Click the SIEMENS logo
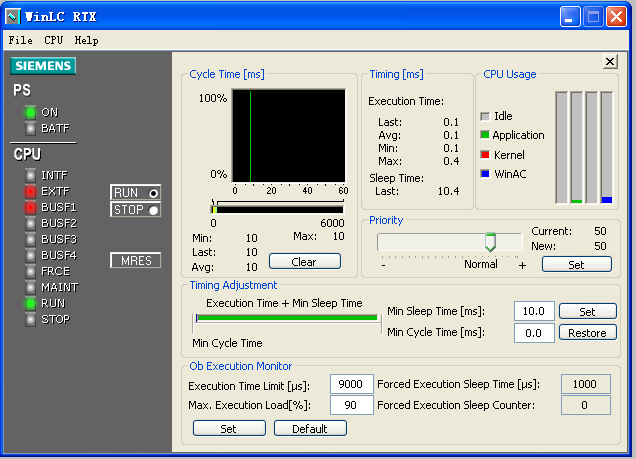Image resolution: width=636 pixels, height=459 pixels. tap(43, 66)
